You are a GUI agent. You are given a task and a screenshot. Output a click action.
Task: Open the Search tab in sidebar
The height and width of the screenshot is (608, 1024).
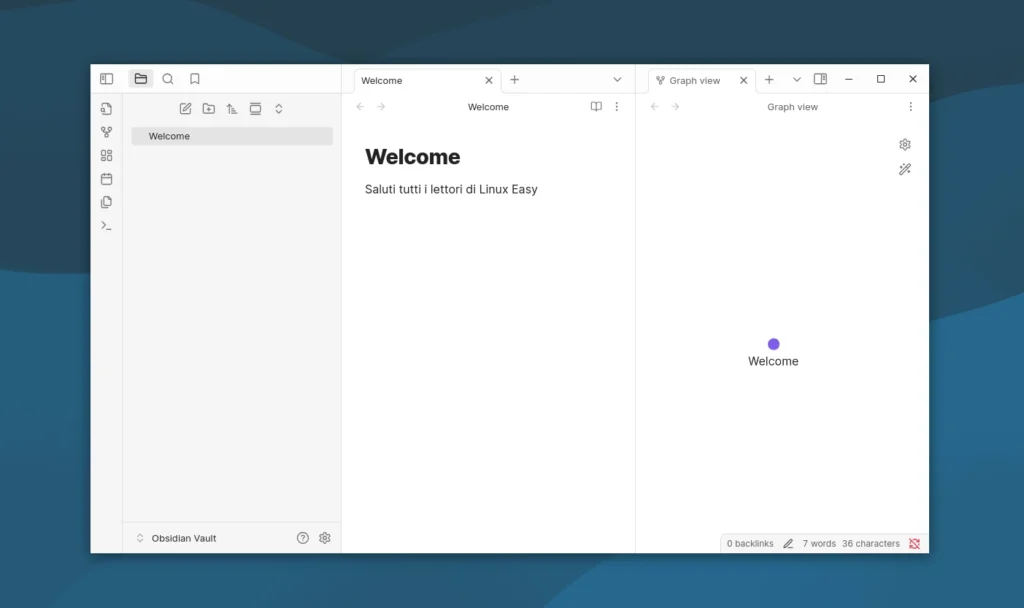tap(168, 79)
